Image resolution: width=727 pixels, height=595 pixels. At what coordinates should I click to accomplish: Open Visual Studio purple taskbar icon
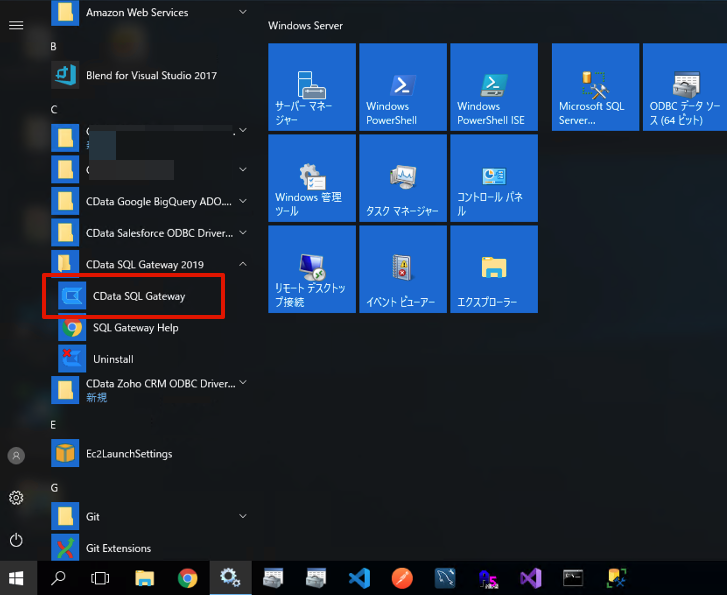coord(531,578)
